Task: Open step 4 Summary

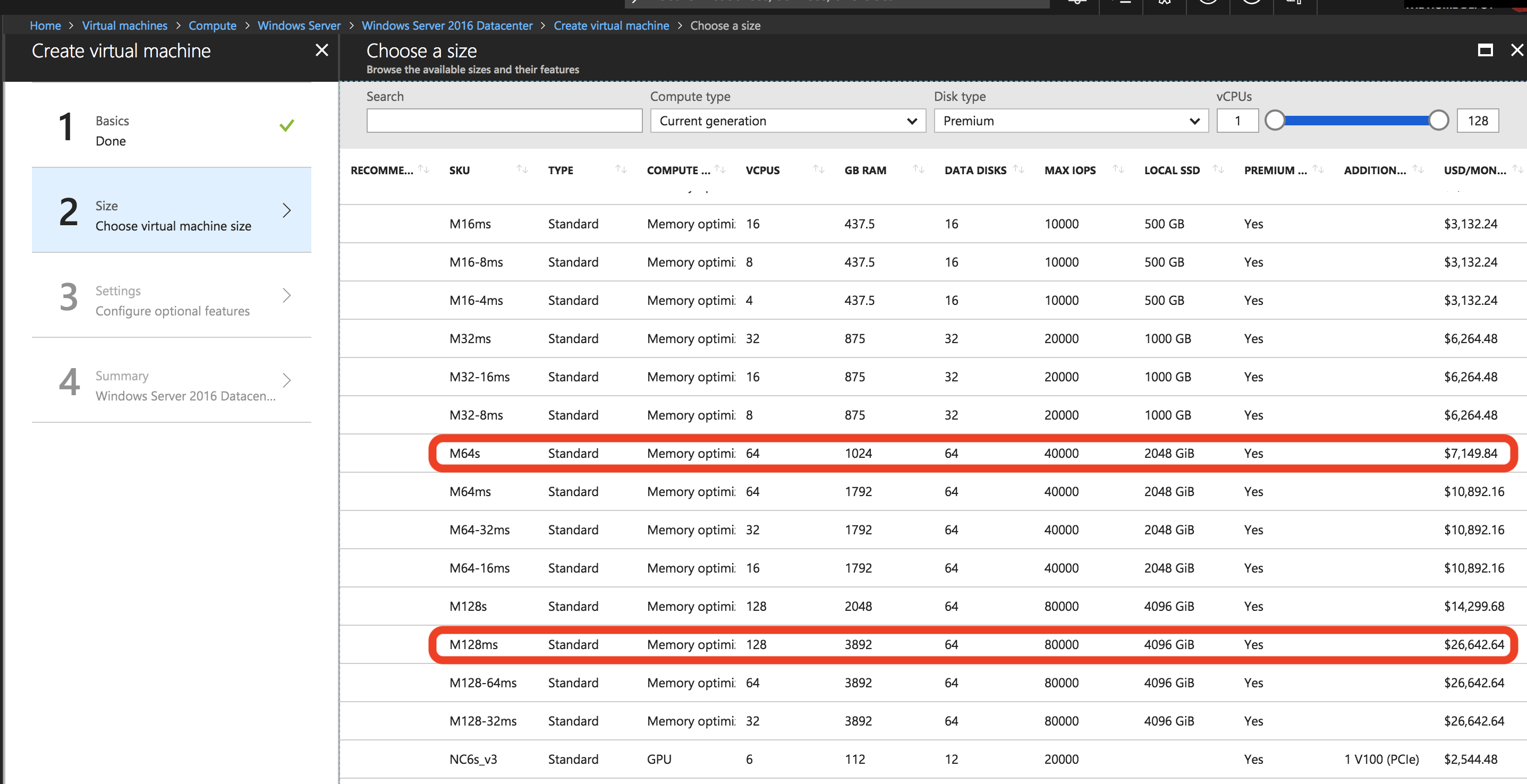Action: click(171, 380)
